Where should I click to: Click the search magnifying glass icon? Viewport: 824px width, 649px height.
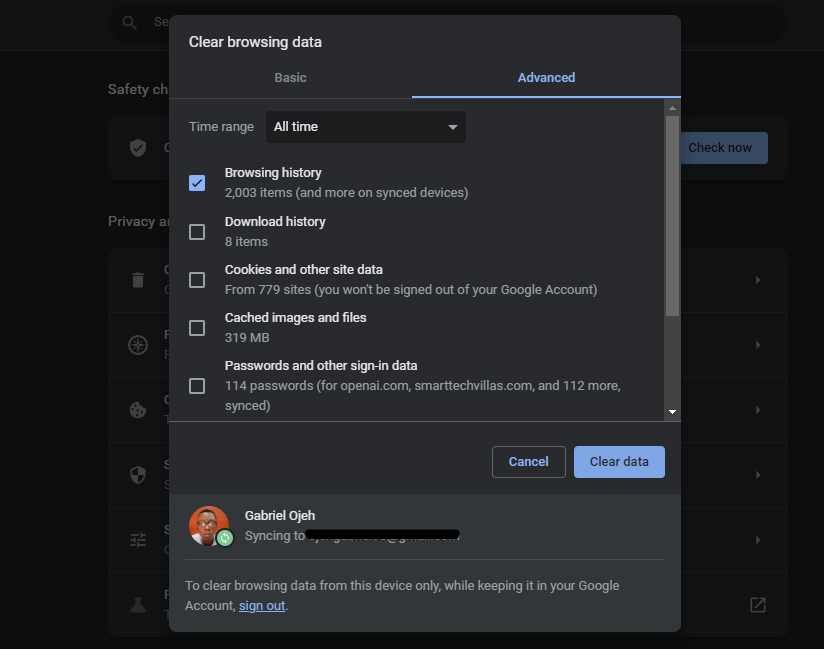coord(130,21)
